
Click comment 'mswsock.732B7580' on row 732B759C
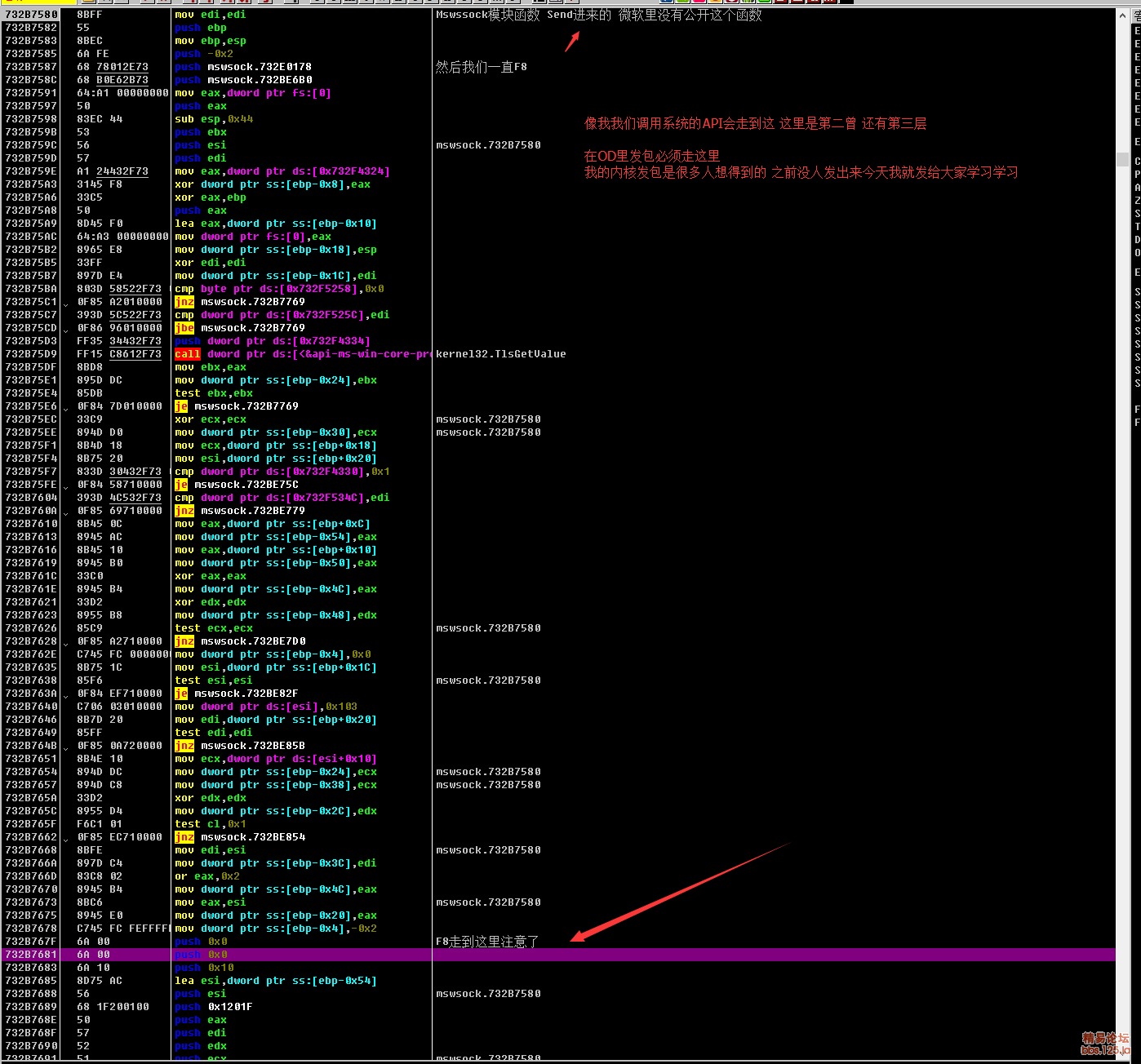tap(488, 145)
